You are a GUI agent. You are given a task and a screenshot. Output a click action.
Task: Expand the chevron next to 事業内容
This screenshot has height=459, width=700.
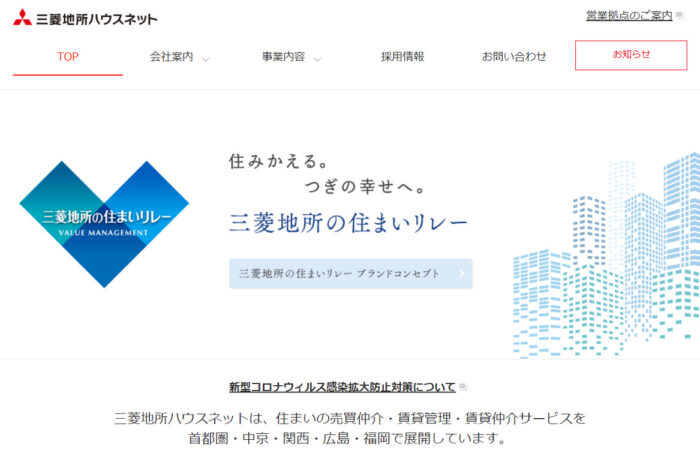[x=317, y=59]
